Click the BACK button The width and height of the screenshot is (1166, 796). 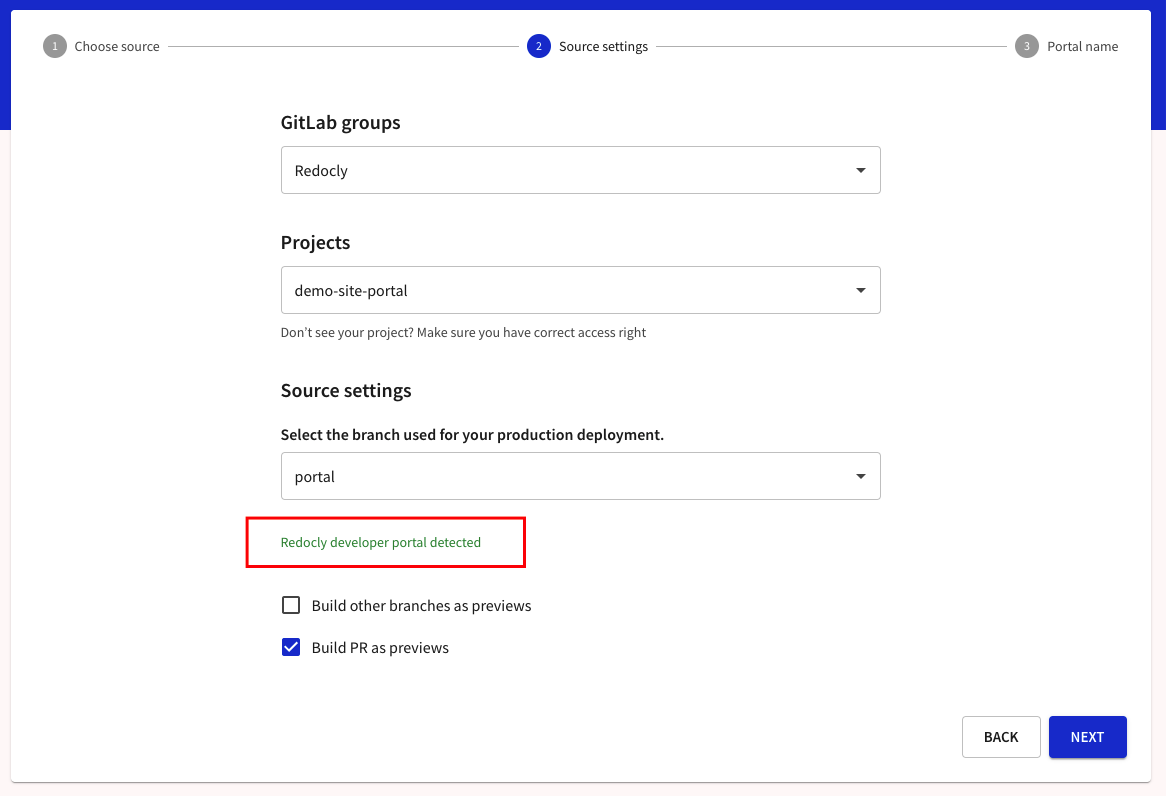click(x=1000, y=736)
